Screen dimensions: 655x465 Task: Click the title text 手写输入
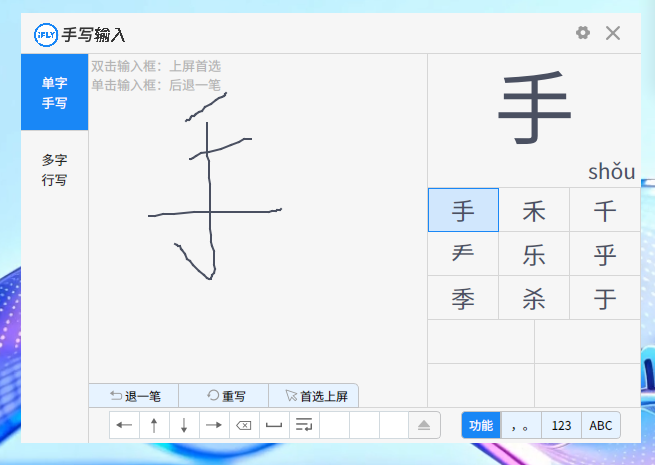[x=94, y=35]
